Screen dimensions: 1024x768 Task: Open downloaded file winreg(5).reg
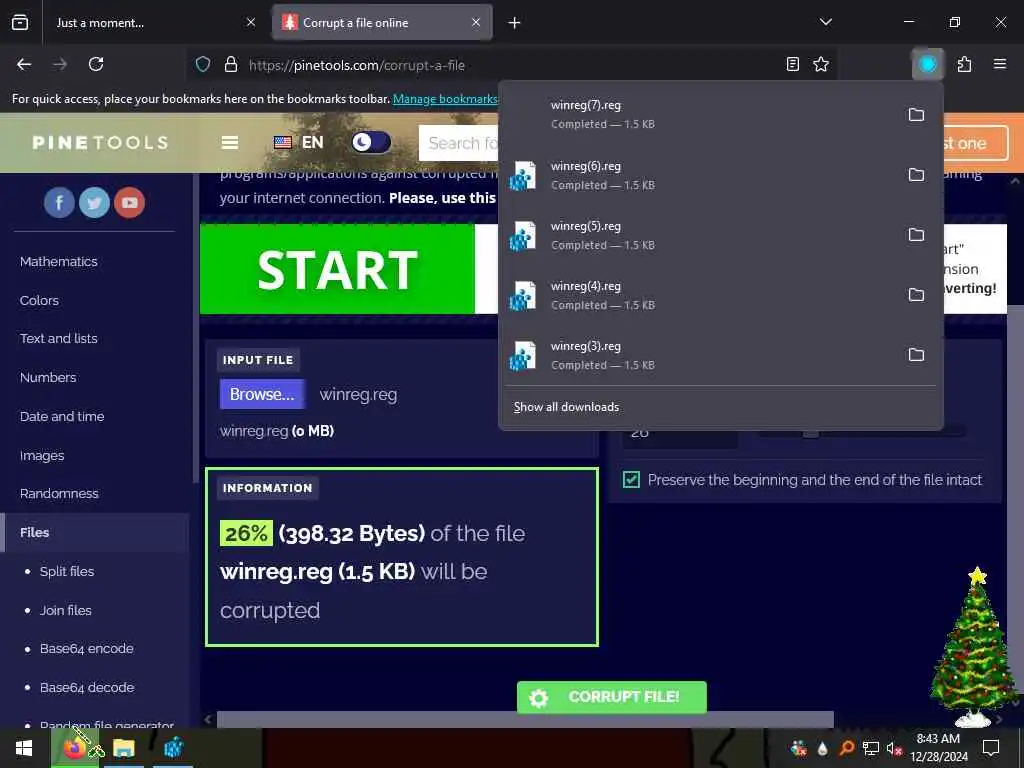(699, 235)
